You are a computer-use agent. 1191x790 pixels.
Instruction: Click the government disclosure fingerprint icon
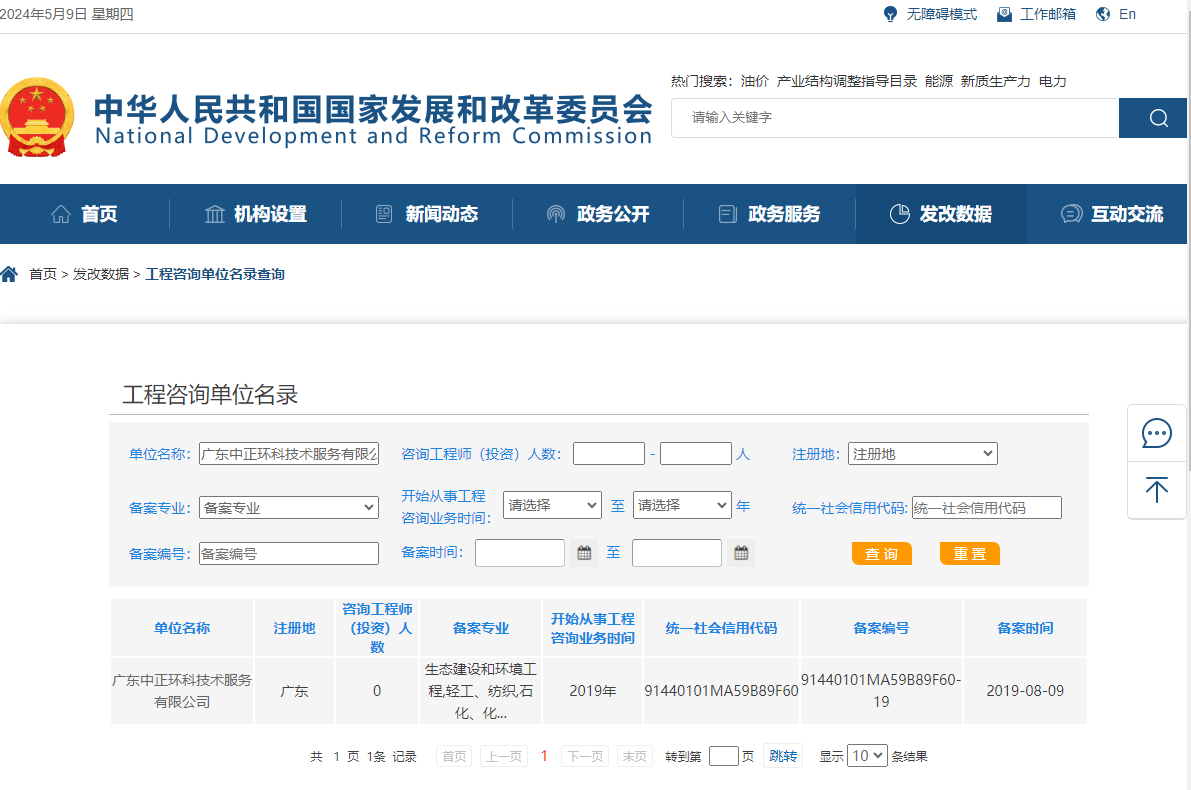pos(556,214)
